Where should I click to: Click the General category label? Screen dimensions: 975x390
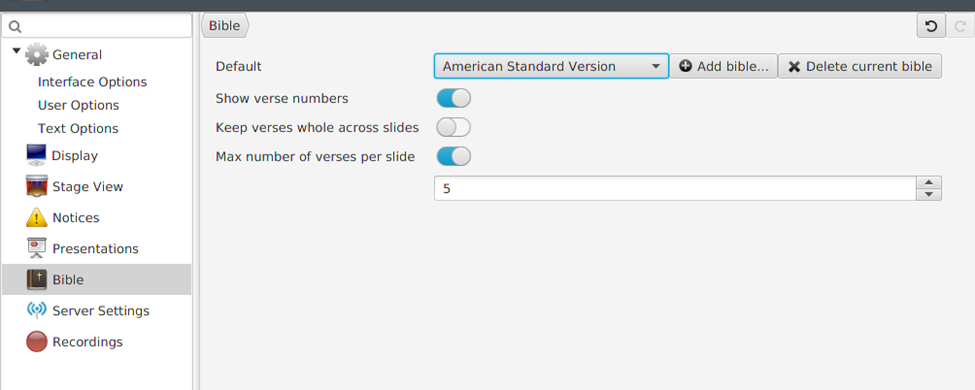(x=77, y=55)
